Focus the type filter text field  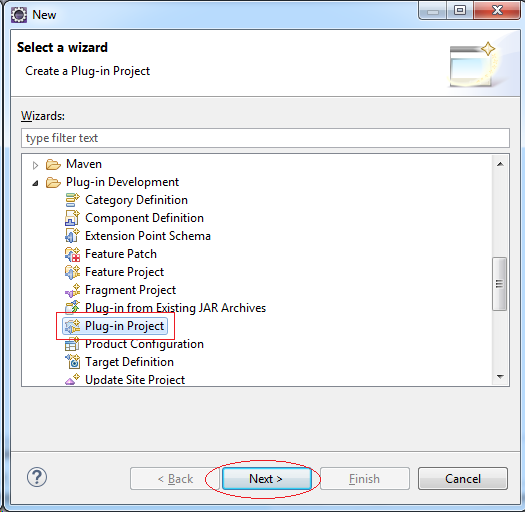click(265, 138)
